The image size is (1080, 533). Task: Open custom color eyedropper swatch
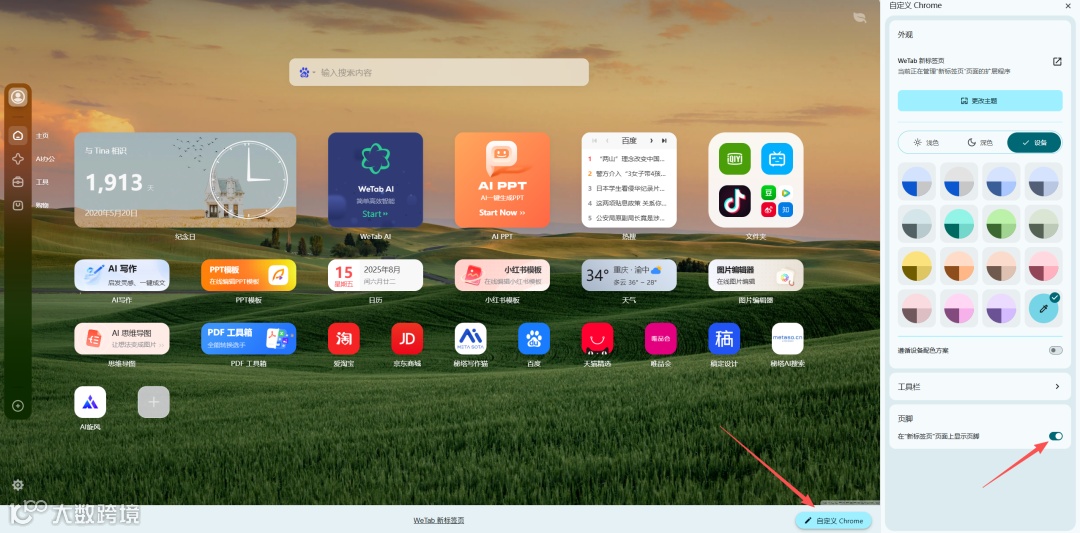pyautogui.click(x=1043, y=308)
